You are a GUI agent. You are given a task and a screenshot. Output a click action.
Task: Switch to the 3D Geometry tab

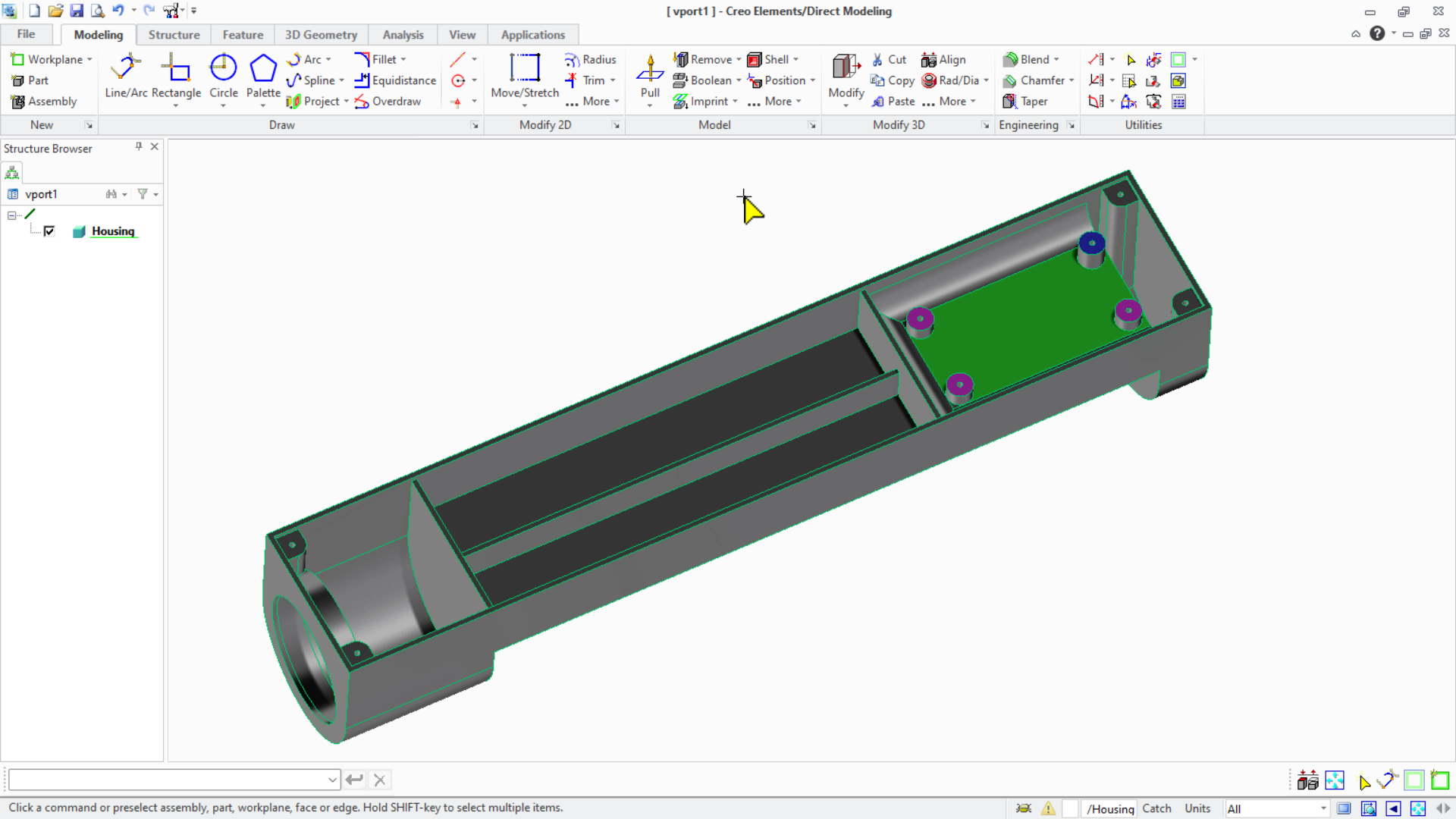[321, 35]
